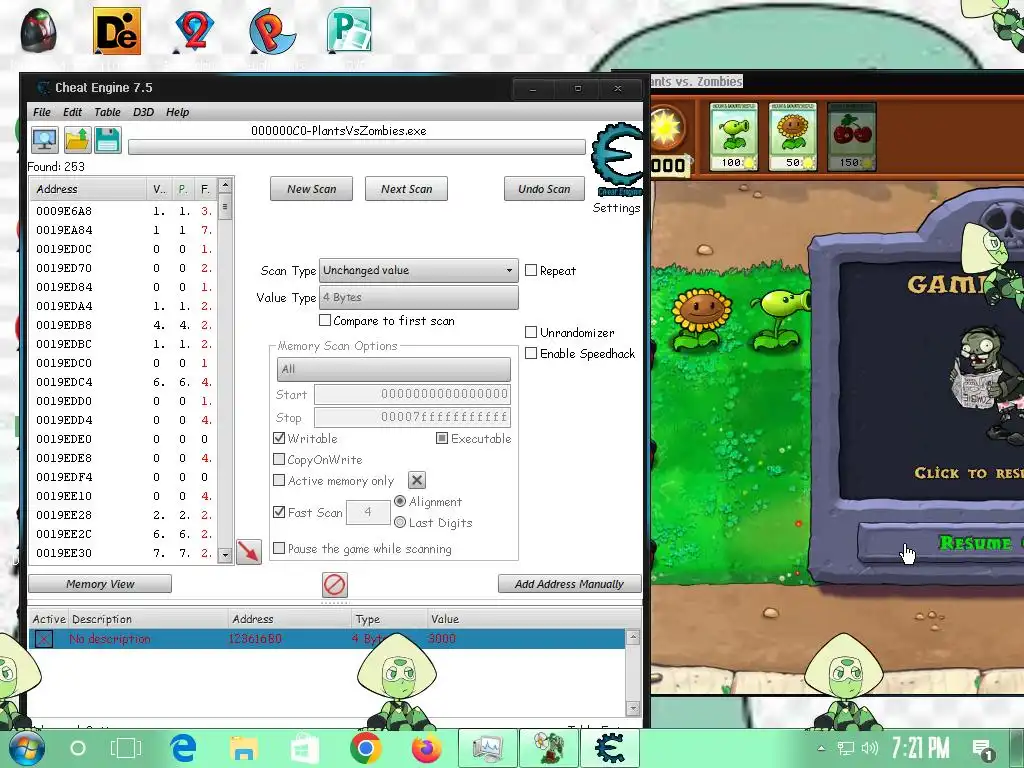Click the red clear address list icon

point(334,584)
